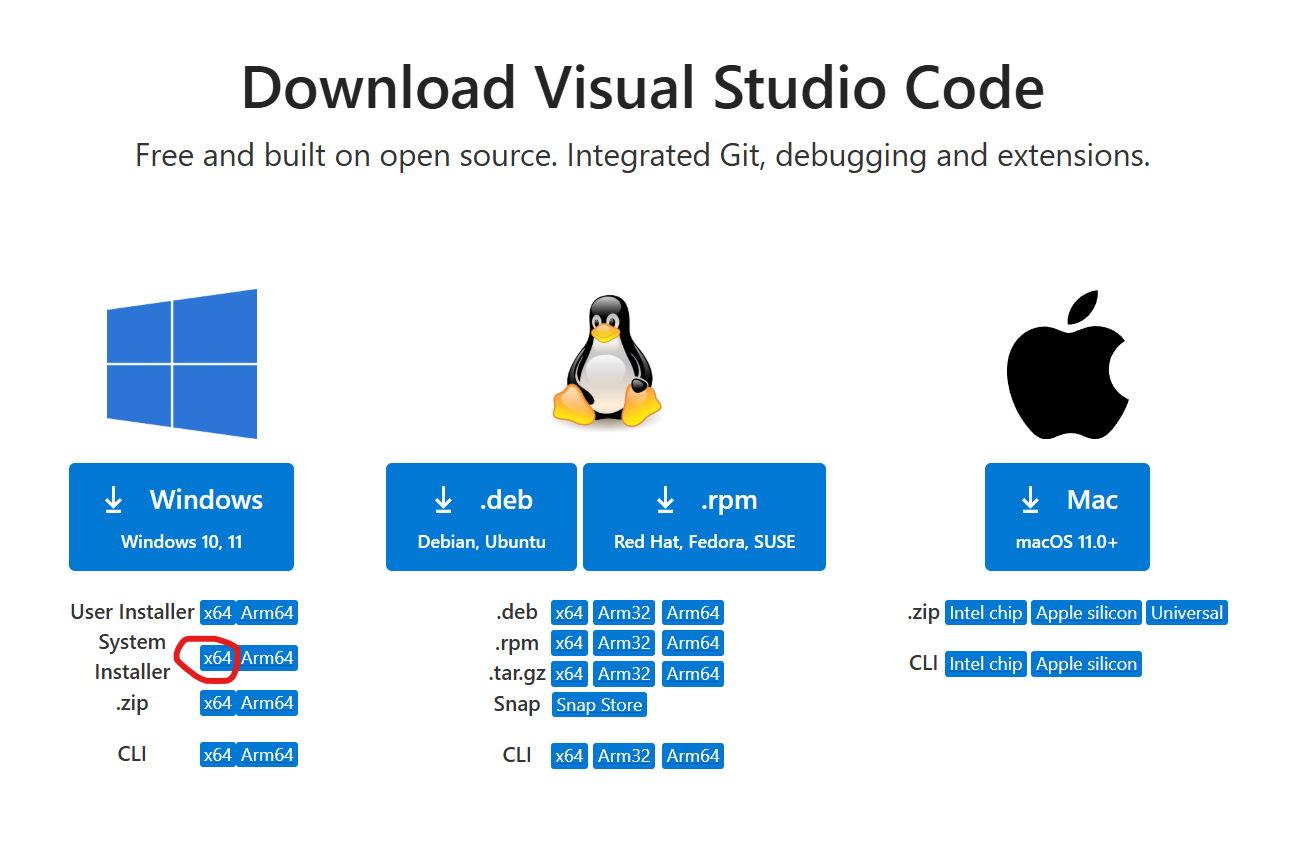
Task: Download the x64 Windows User Installer
Action: click(217, 612)
